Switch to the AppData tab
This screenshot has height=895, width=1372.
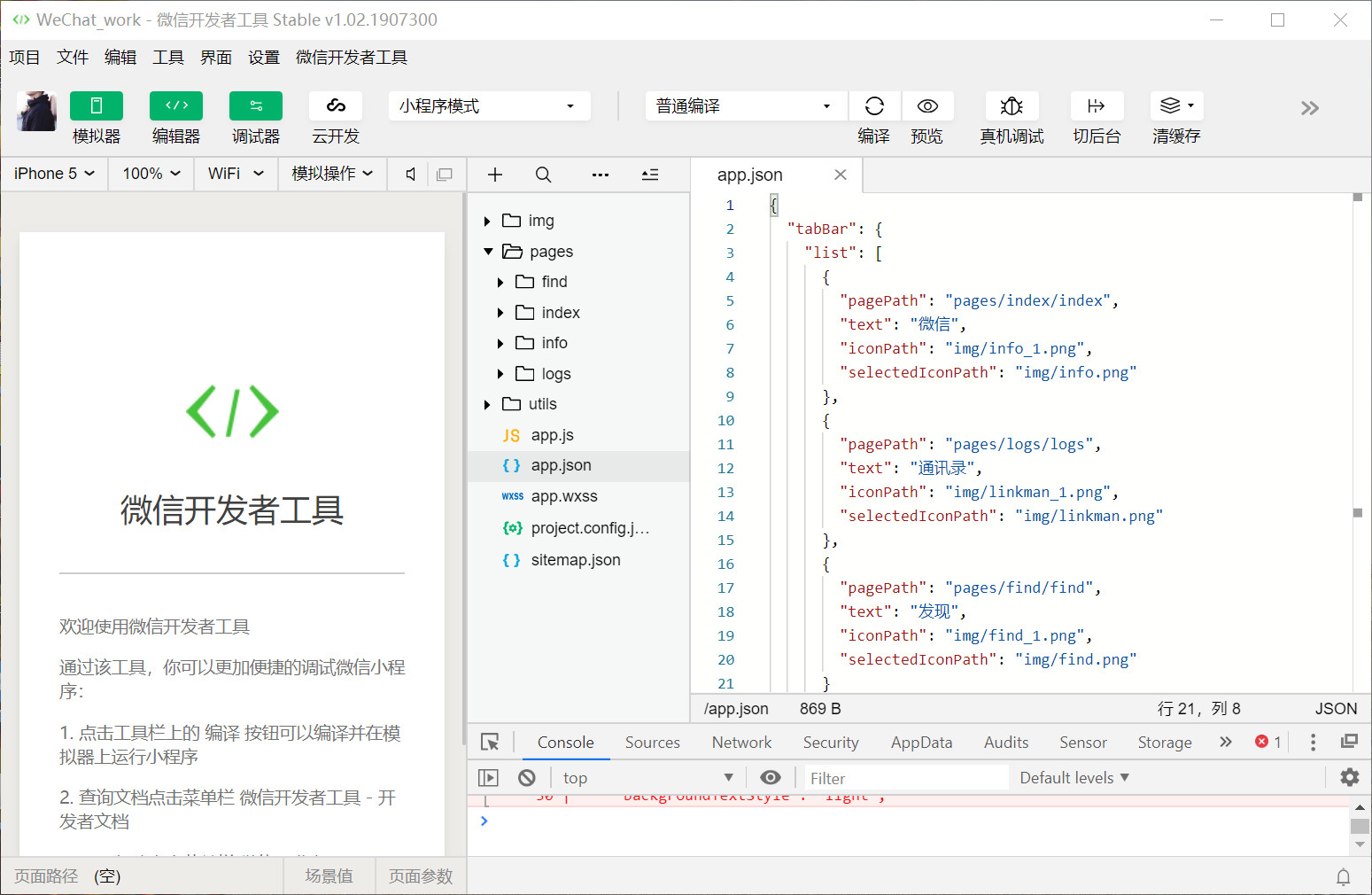(x=922, y=743)
